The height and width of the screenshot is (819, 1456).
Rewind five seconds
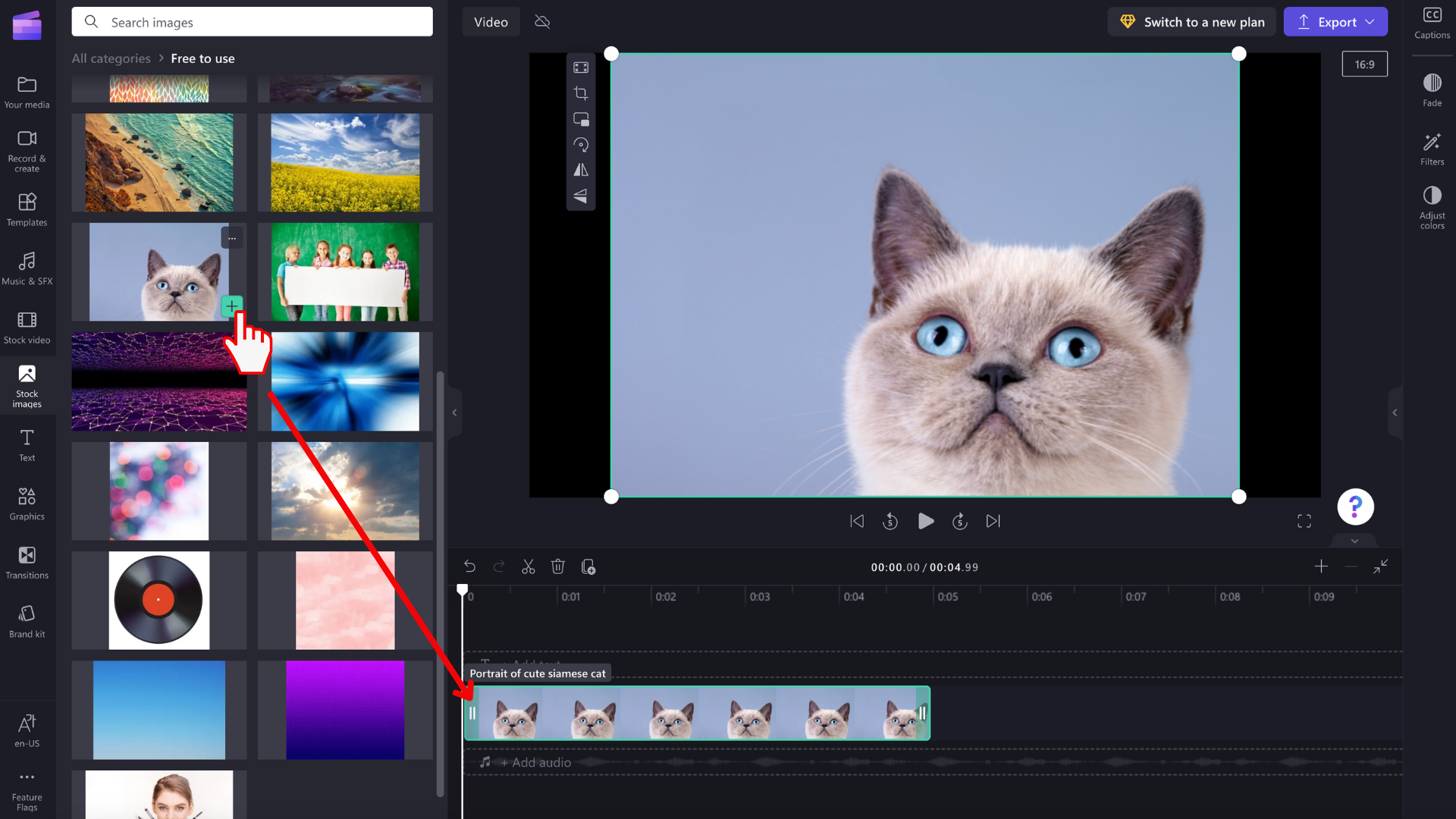pos(890,521)
